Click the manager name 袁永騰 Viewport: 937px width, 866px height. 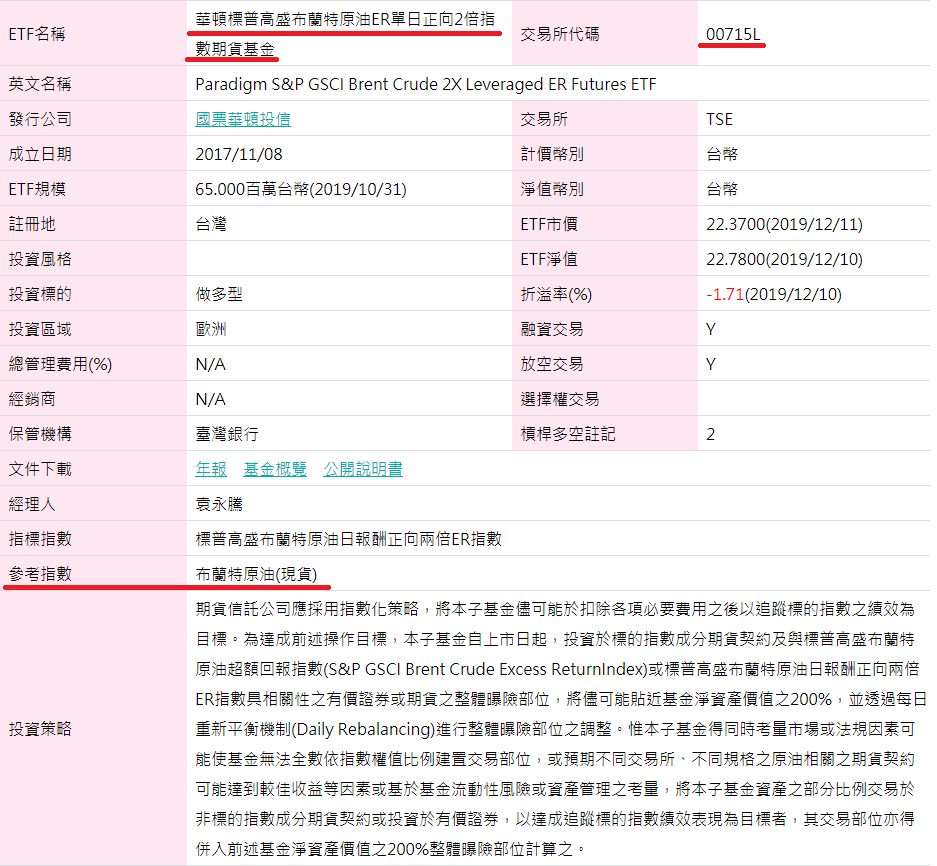[x=219, y=504]
